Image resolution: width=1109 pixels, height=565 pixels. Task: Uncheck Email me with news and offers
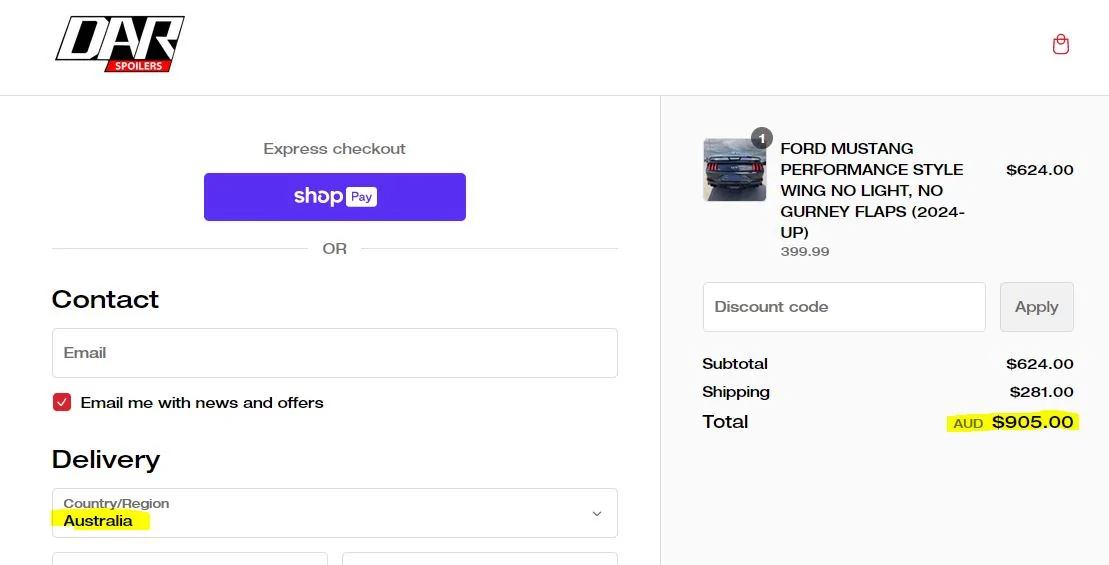pyautogui.click(x=62, y=402)
